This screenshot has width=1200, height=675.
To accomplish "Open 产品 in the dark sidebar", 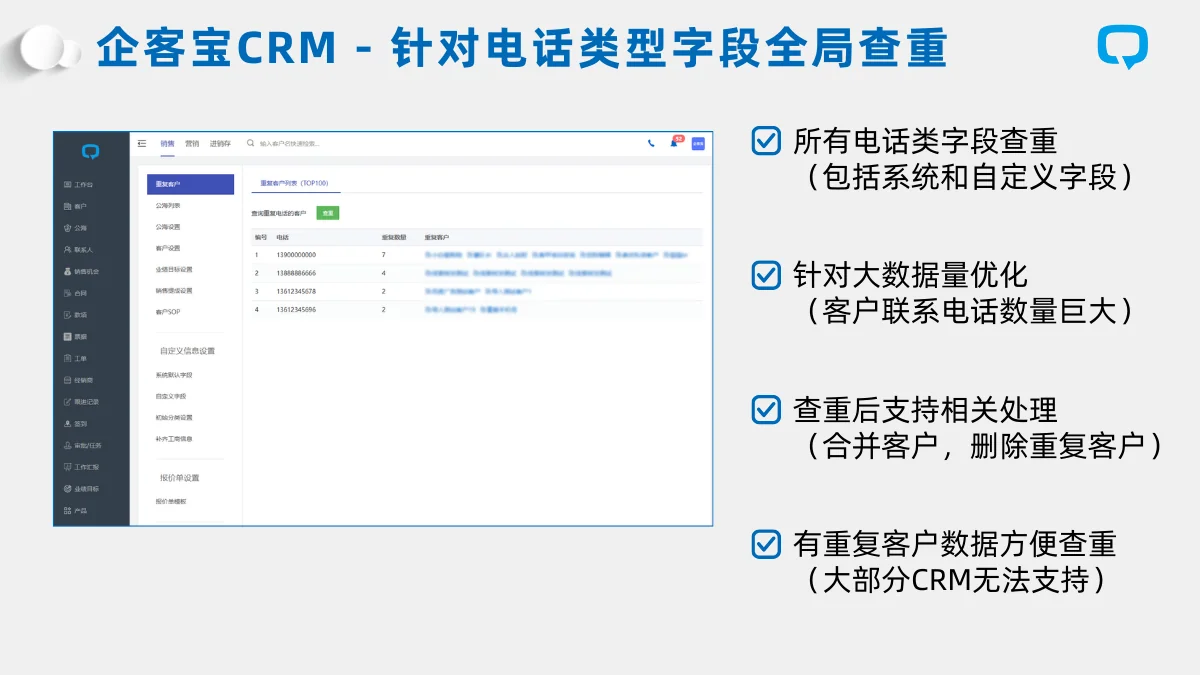I will point(75,511).
